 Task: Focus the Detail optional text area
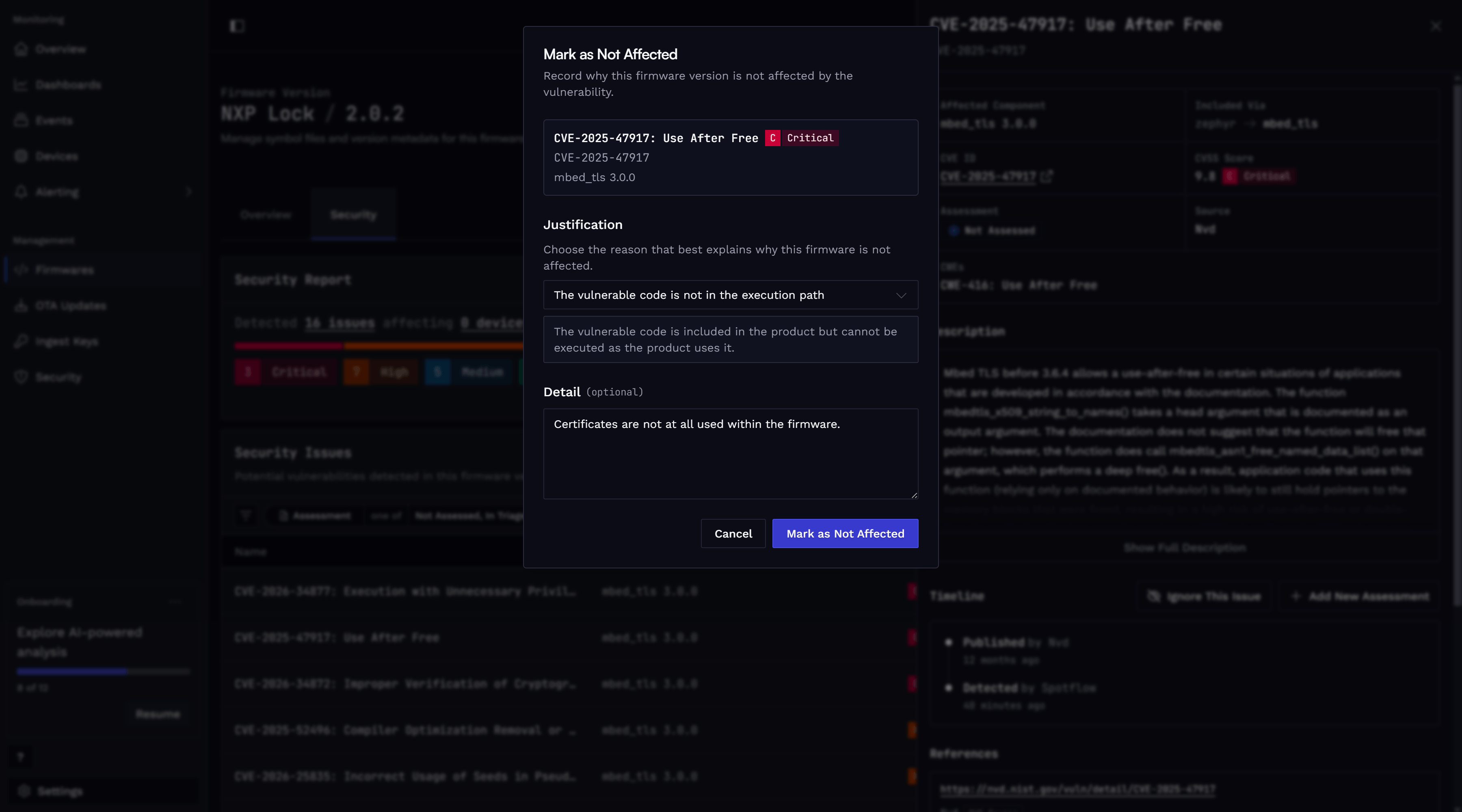(x=731, y=454)
